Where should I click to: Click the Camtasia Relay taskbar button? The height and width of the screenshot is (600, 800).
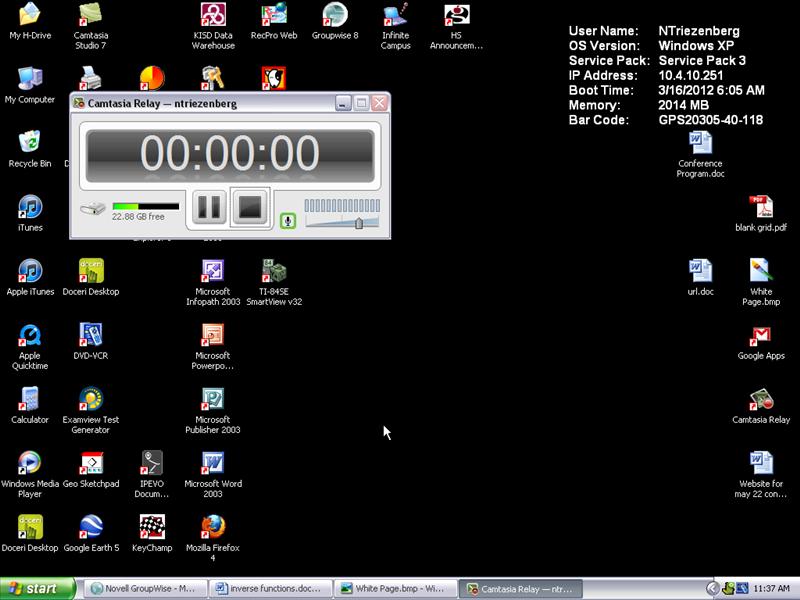point(521,588)
